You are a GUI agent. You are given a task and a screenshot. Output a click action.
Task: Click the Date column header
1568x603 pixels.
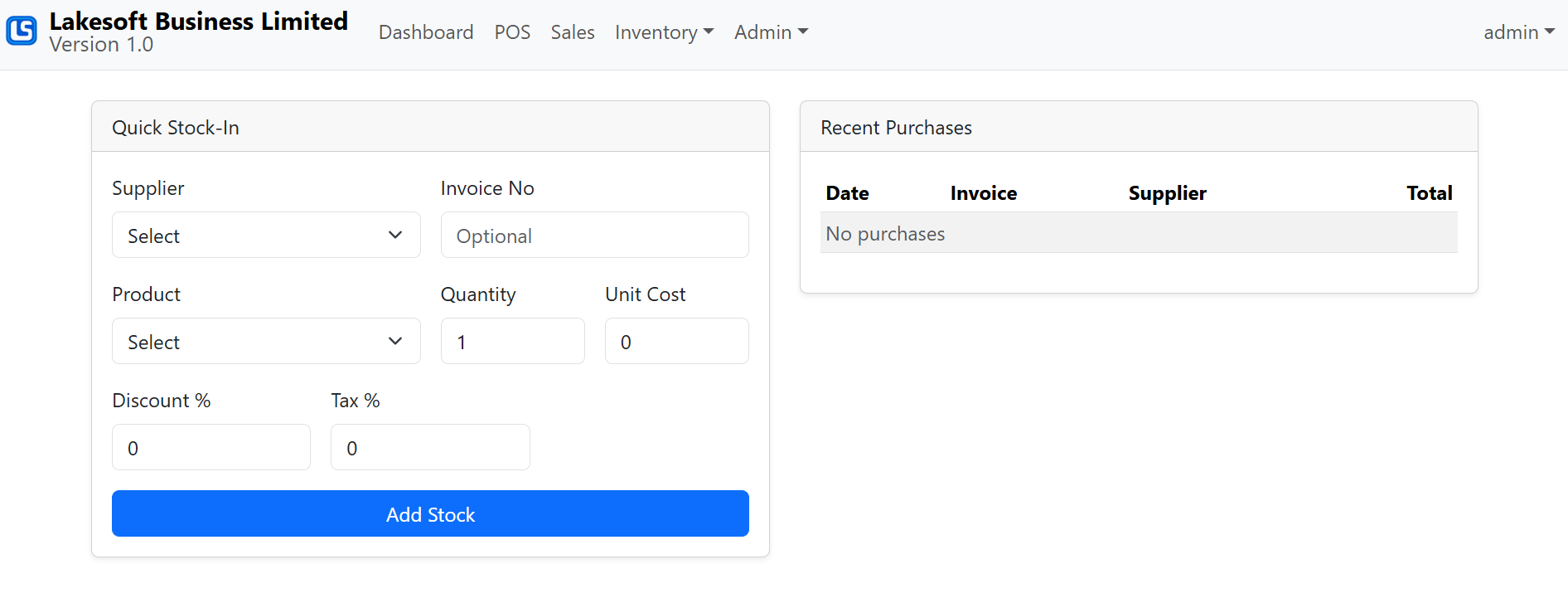pos(847,193)
